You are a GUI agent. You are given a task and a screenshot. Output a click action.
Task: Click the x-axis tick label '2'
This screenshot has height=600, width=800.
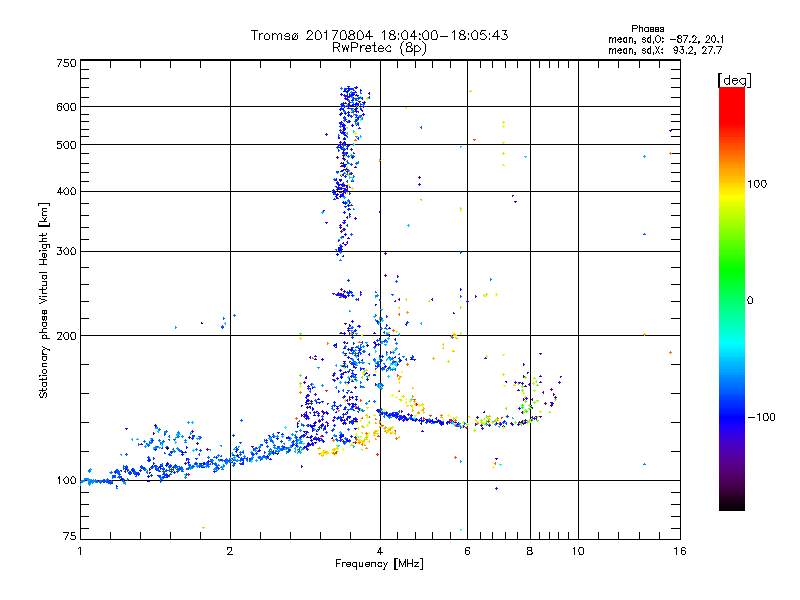(x=230, y=551)
